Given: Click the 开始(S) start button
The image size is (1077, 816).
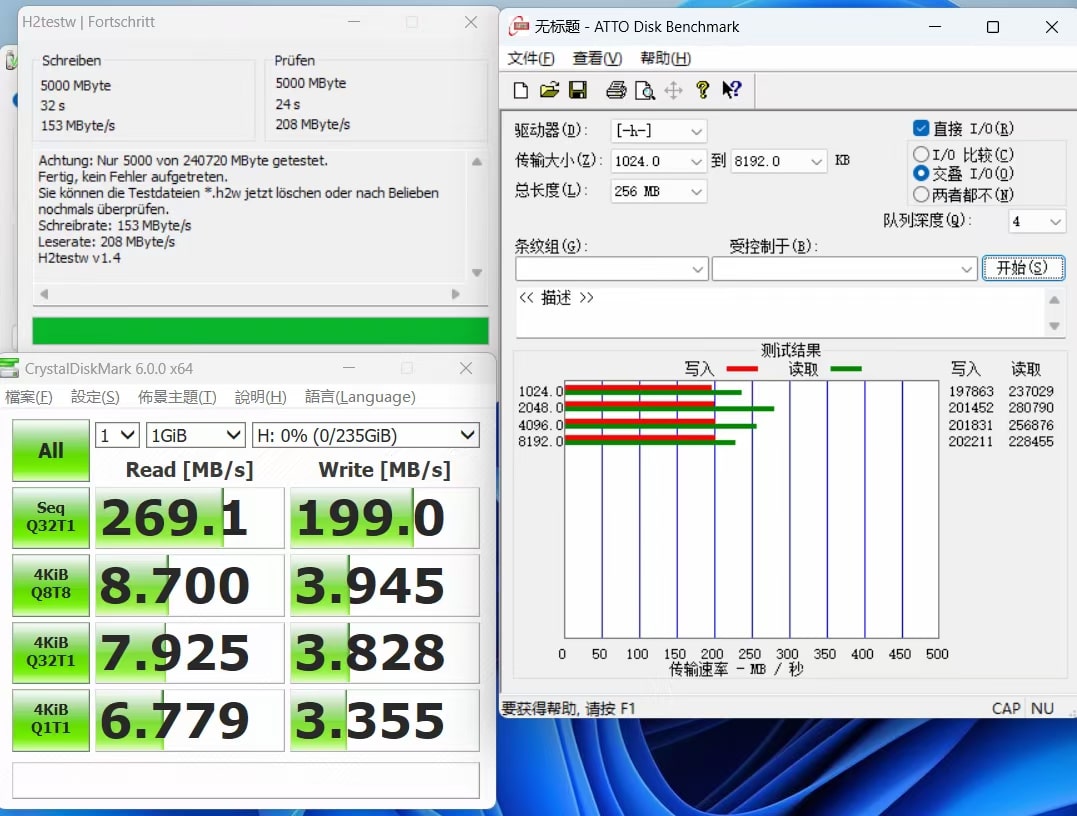Looking at the screenshot, I should (1023, 268).
